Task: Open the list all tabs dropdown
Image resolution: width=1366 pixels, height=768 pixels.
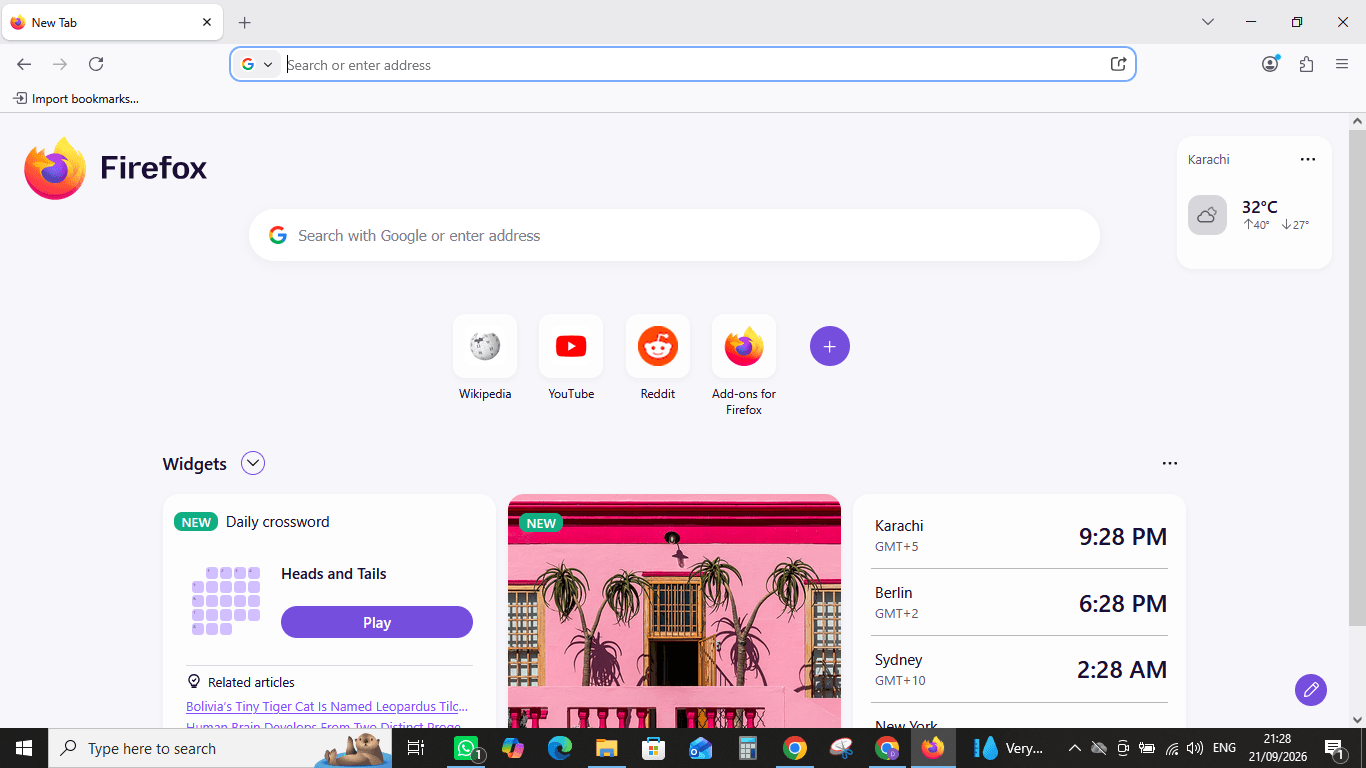Action: click(1208, 22)
